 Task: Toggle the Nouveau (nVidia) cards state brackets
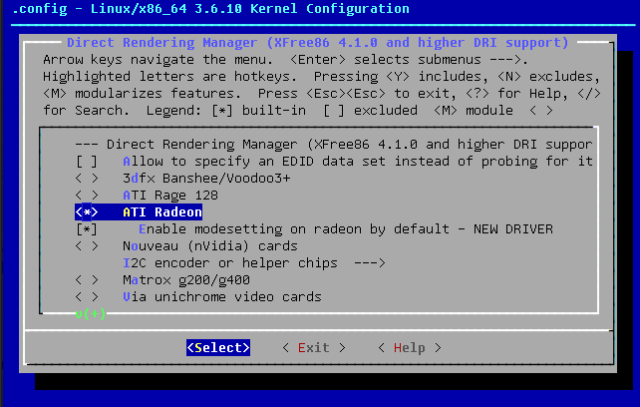87,246
